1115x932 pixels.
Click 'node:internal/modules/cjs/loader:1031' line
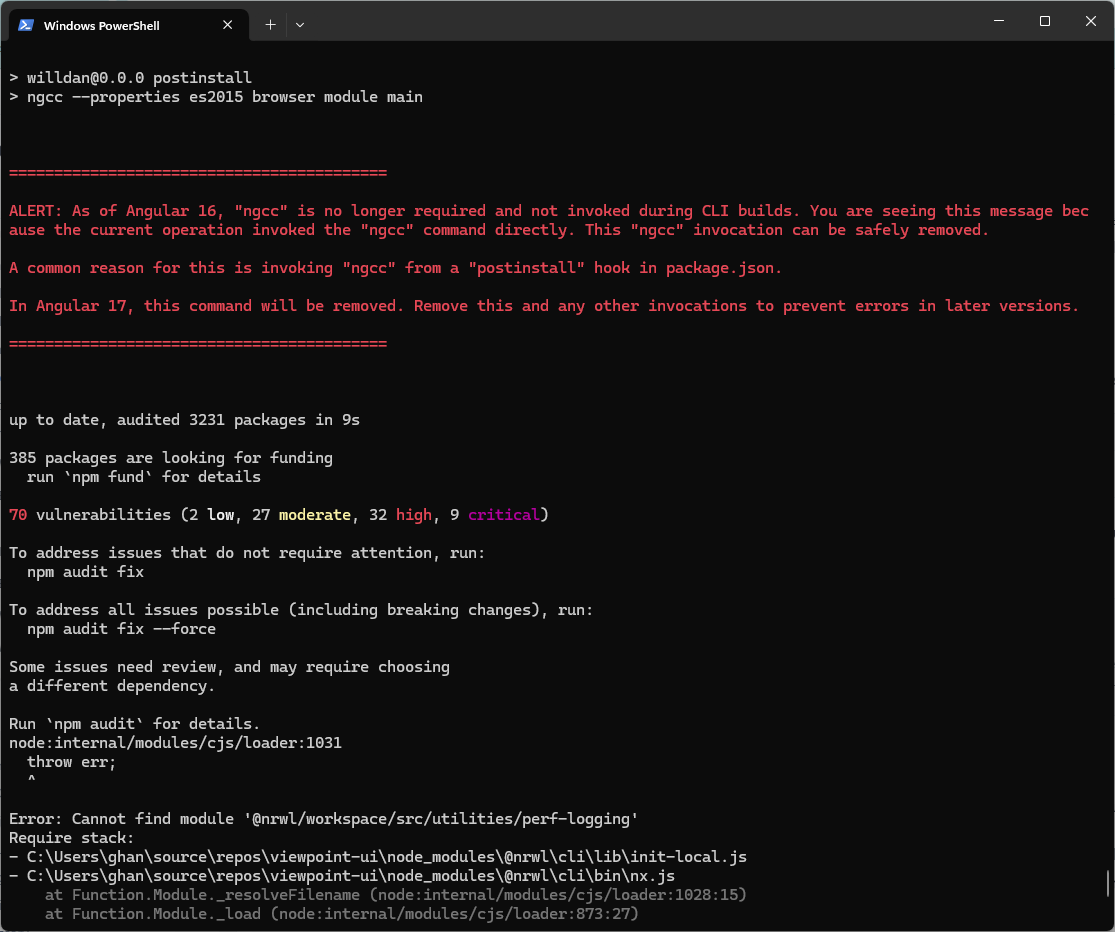click(175, 743)
